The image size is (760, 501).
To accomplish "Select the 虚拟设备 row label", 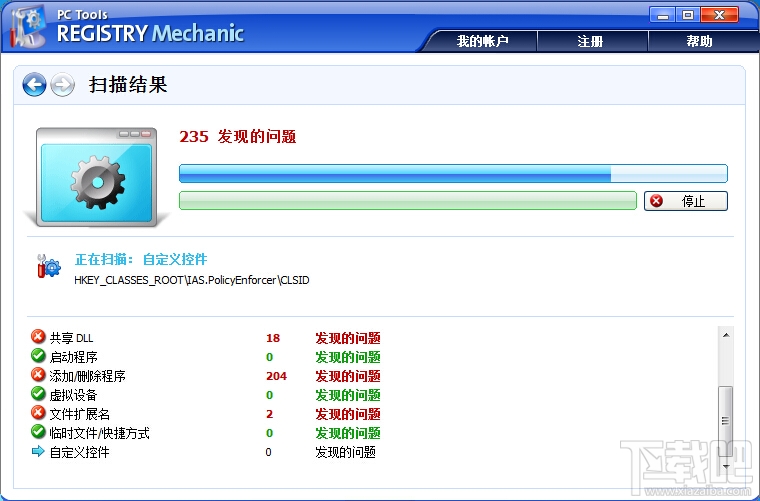I will [x=73, y=395].
